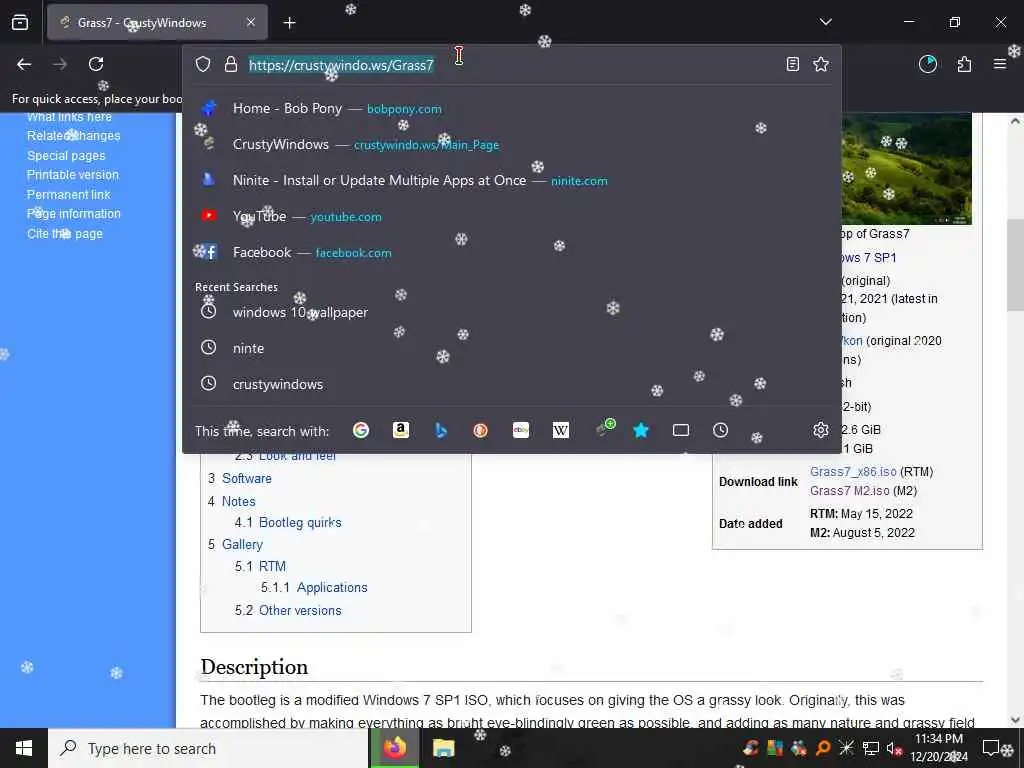The image size is (1024, 768).
Task: Search this time with Amazon
Action: [401, 430]
